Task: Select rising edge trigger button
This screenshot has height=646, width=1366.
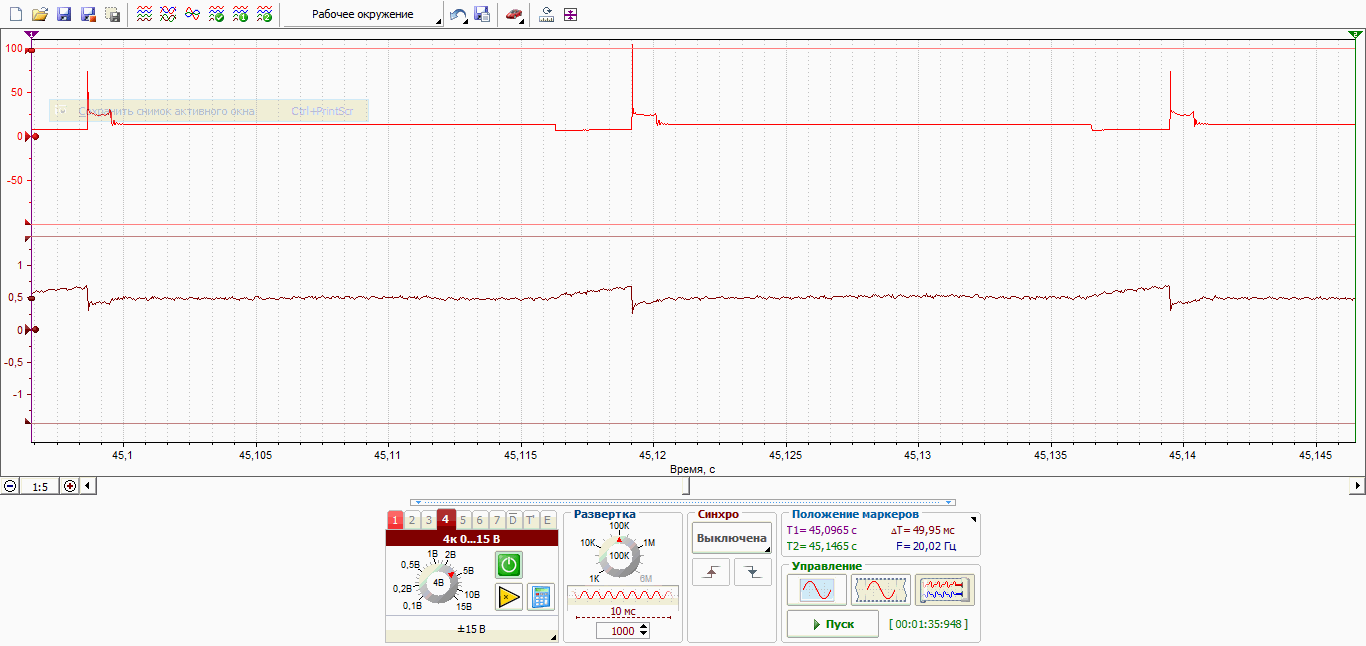Action: pos(711,572)
